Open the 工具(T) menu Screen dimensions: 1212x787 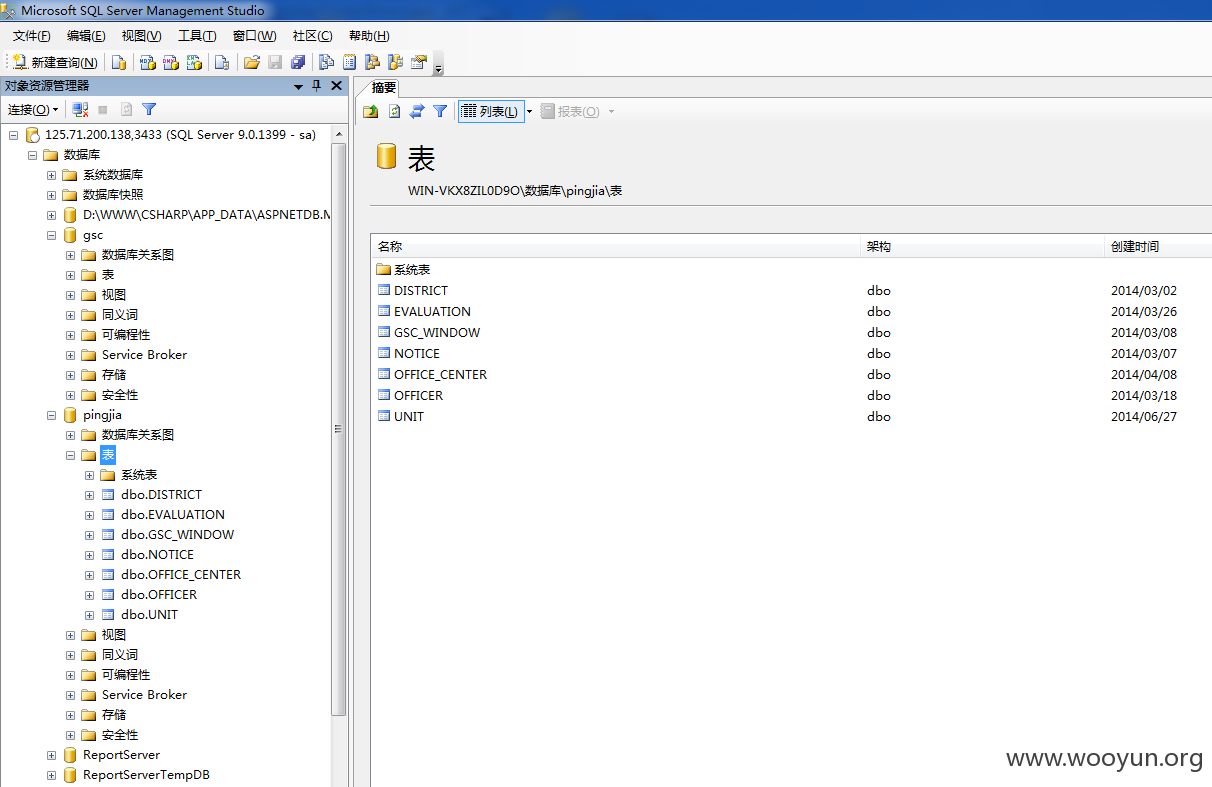[x=197, y=36]
